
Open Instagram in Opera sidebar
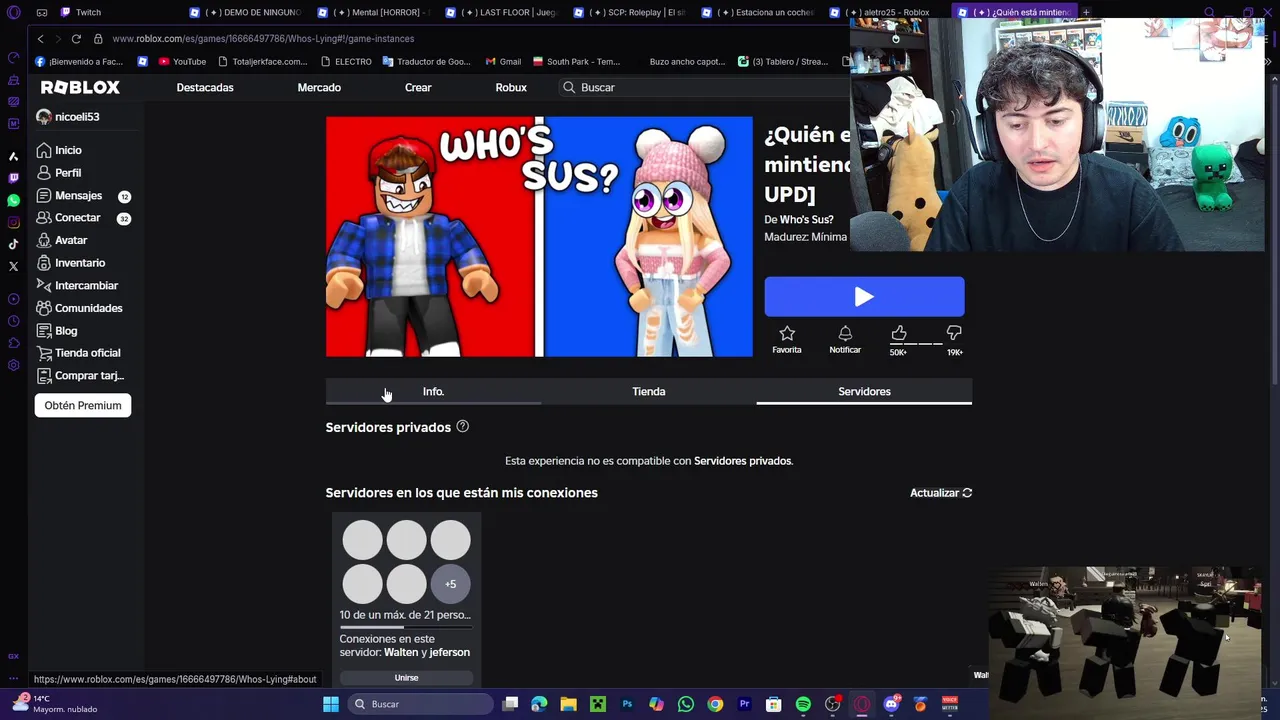tap(13, 222)
